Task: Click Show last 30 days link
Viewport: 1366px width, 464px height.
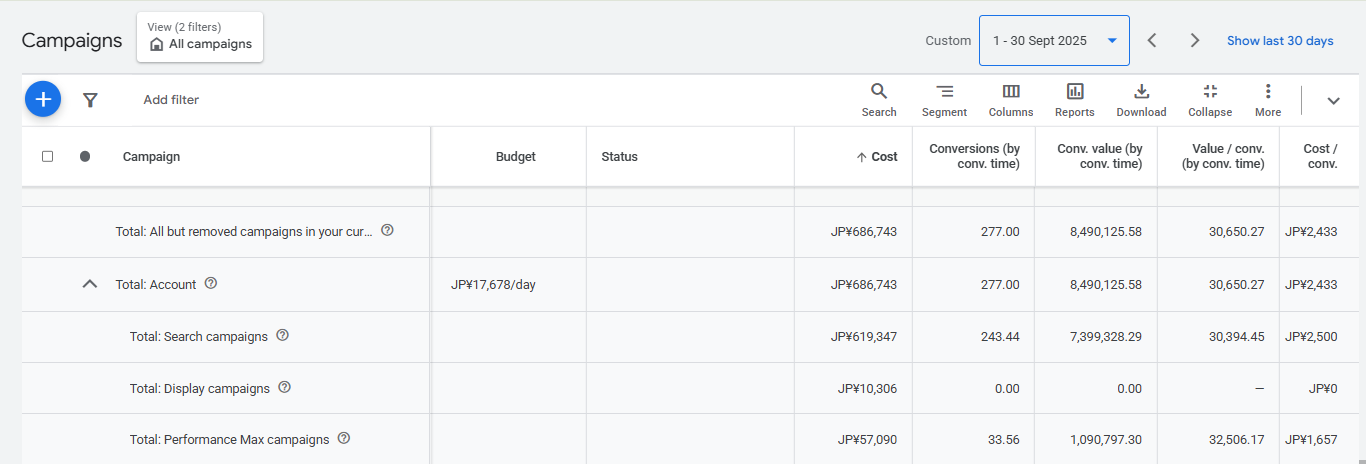Action: click(x=1280, y=41)
